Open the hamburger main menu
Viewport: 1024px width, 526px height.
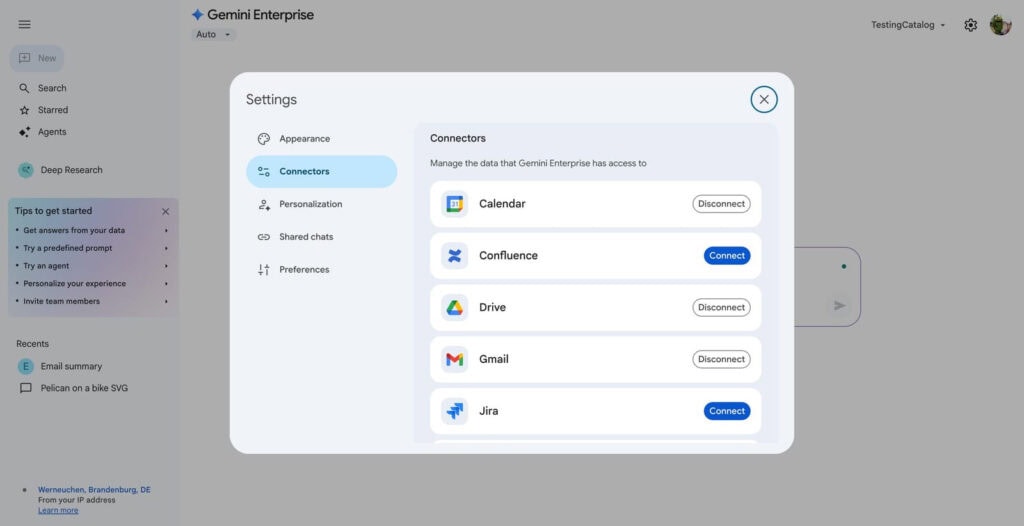tap(25, 24)
